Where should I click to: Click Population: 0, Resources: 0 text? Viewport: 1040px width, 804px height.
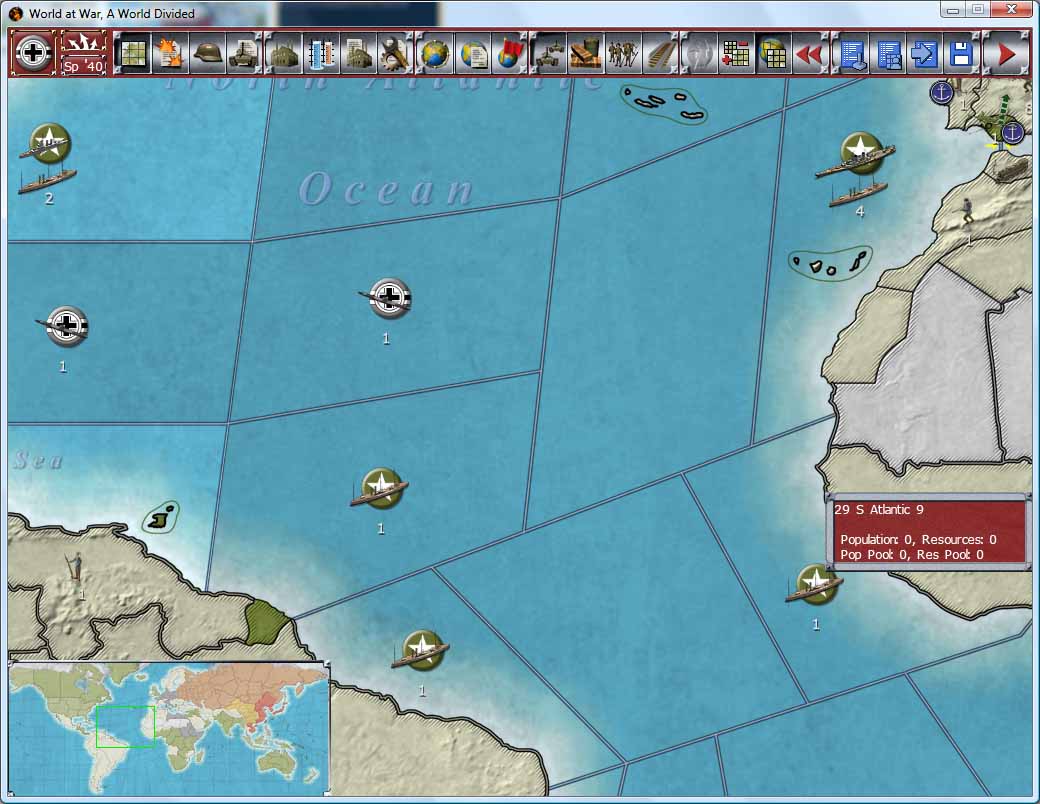918,539
